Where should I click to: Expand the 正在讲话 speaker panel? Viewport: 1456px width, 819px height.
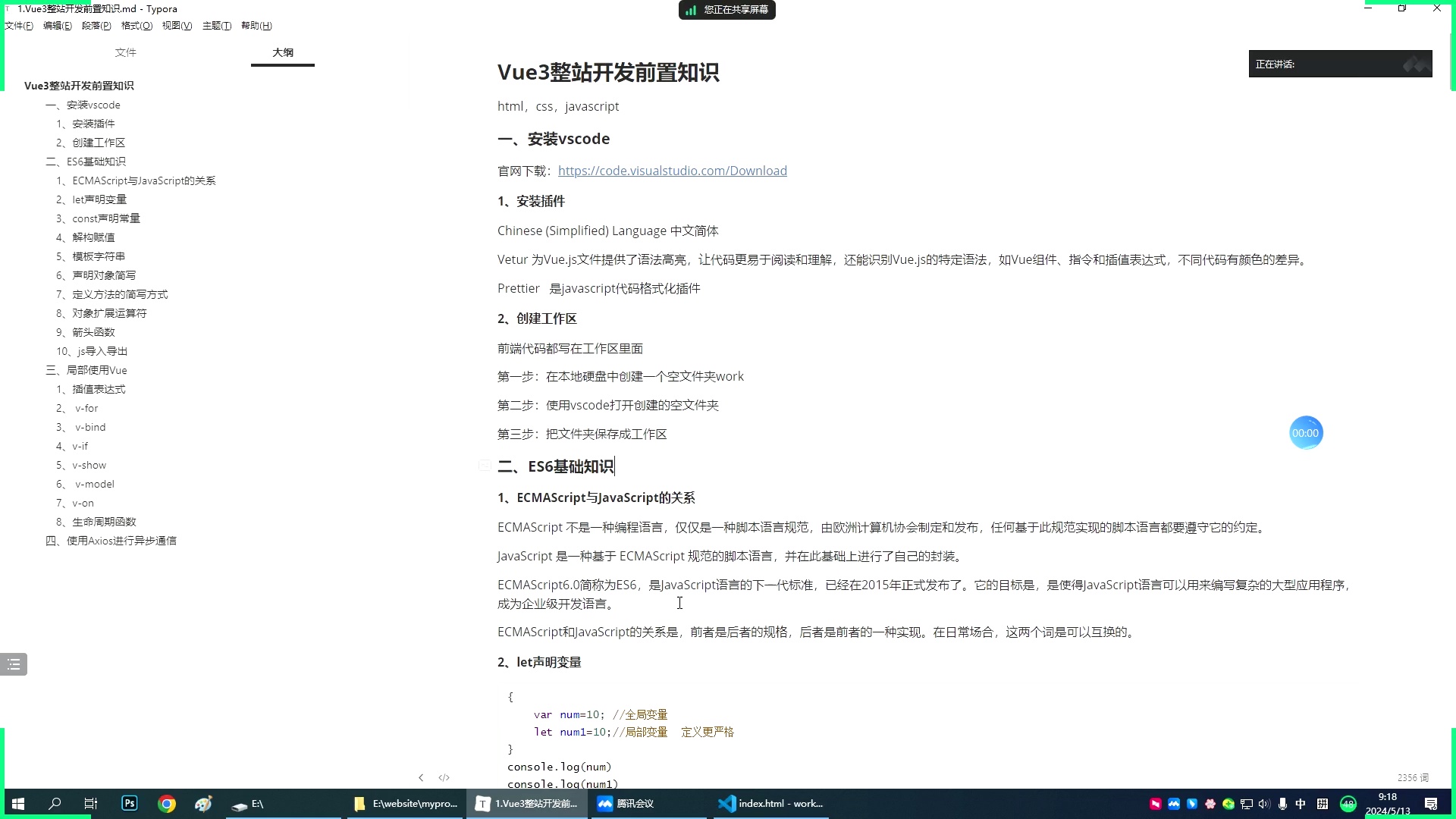tap(1339, 64)
